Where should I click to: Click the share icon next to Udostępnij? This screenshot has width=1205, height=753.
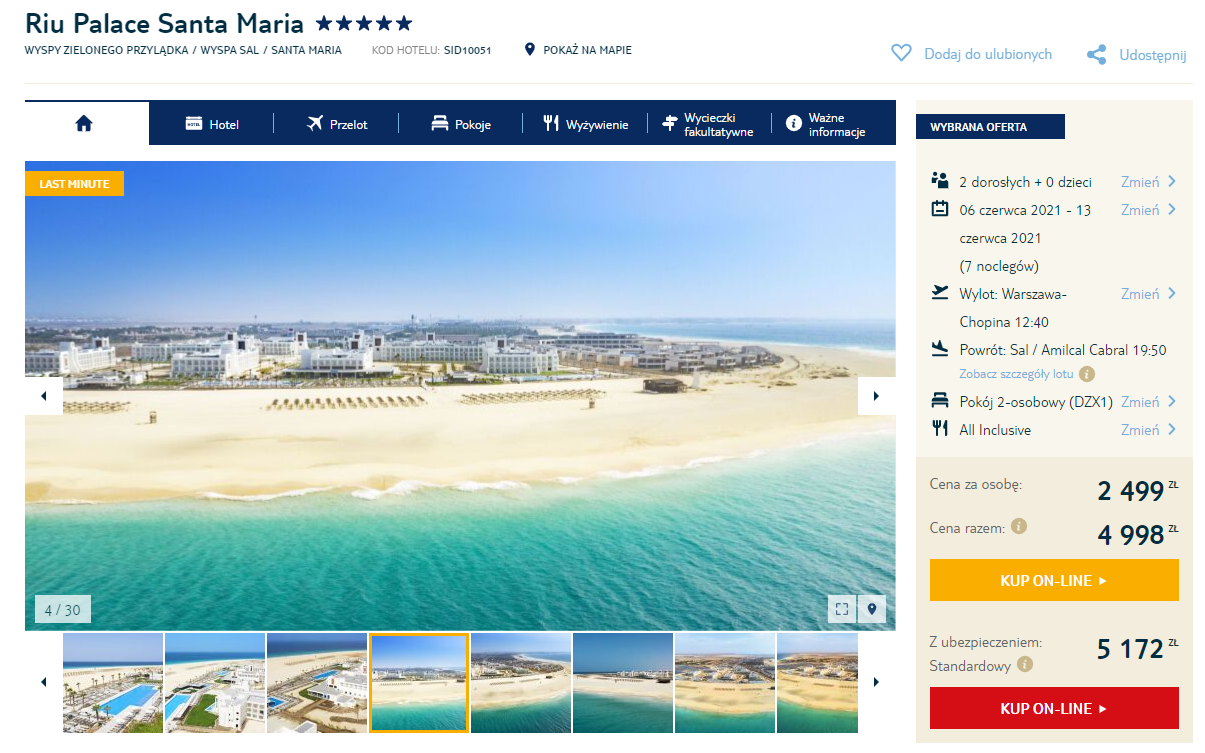pos(1097,55)
